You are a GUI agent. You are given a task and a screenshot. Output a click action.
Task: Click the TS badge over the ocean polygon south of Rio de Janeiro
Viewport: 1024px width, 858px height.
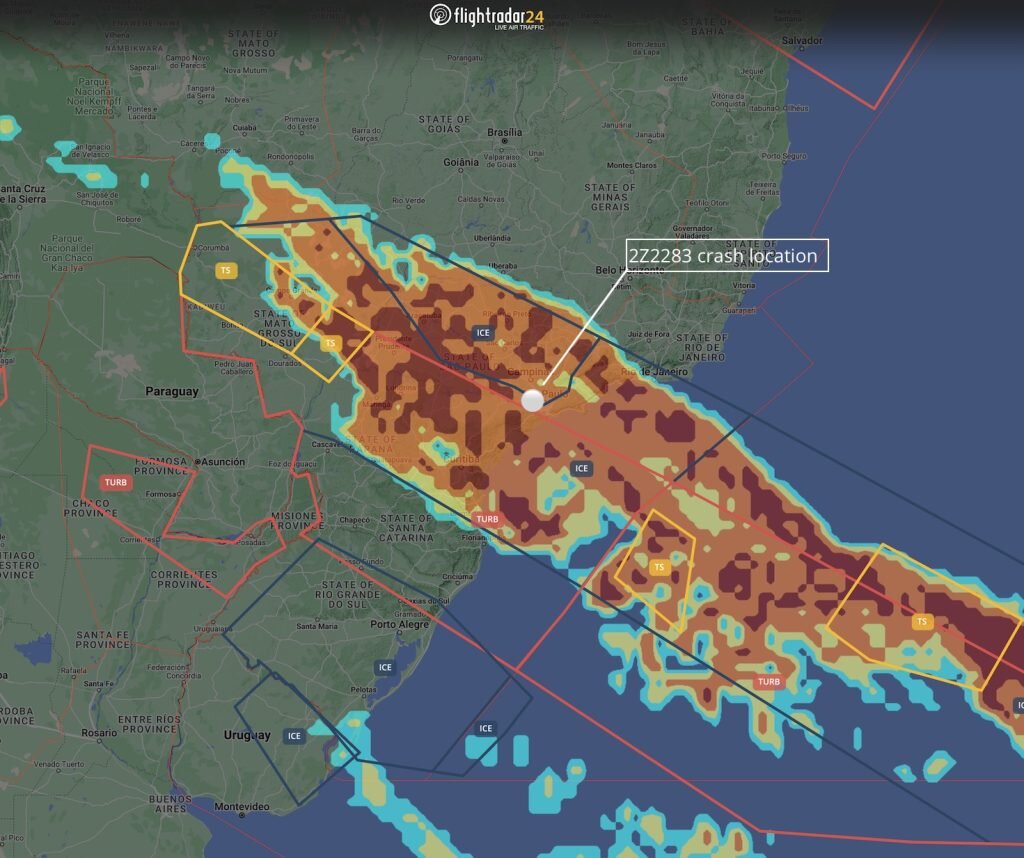pyautogui.click(x=658, y=567)
